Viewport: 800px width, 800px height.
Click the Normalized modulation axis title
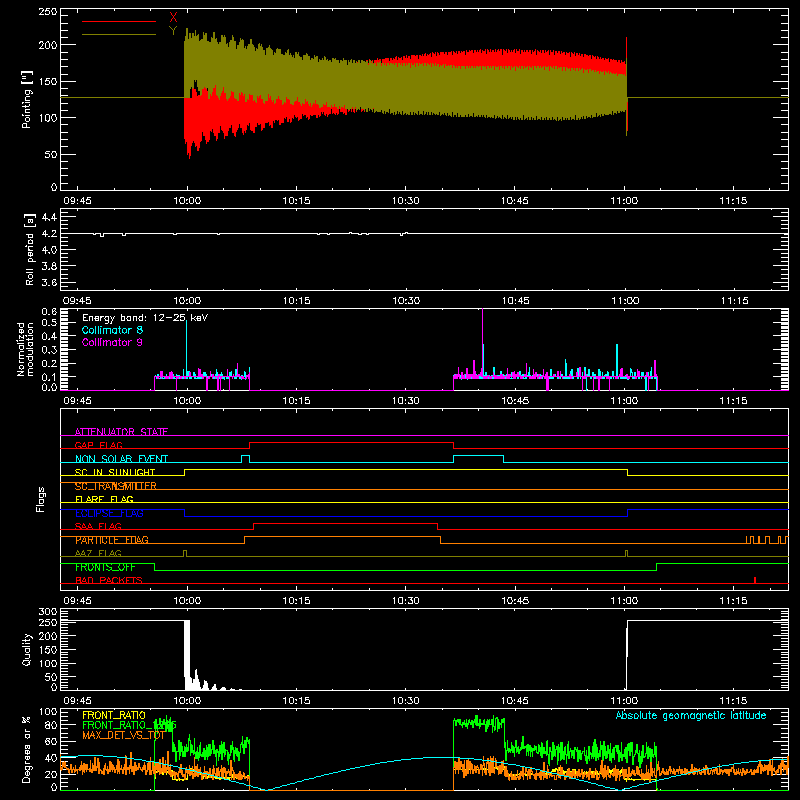[26, 349]
